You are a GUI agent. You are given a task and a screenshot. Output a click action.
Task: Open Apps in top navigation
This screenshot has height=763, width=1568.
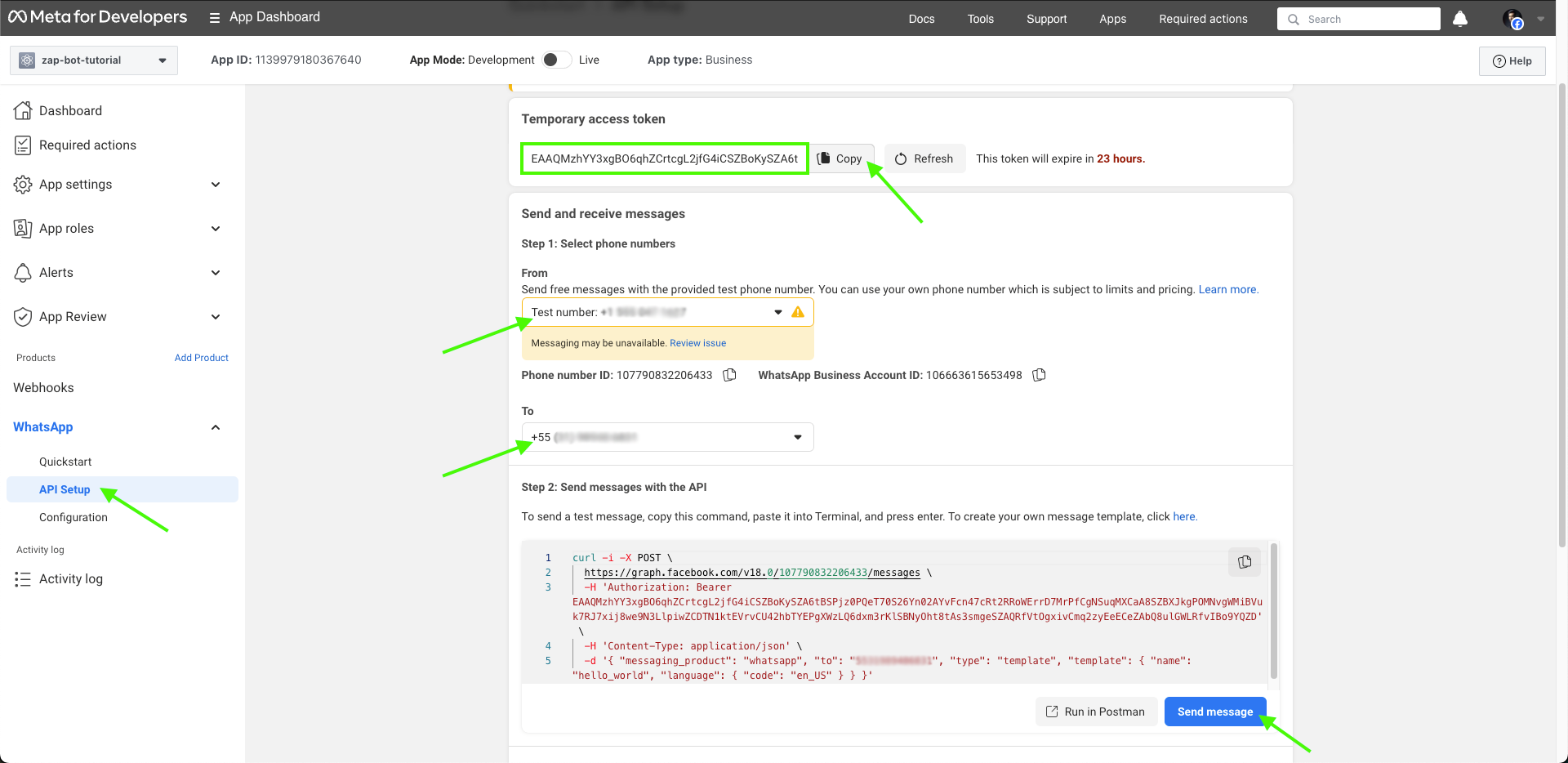pyautogui.click(x=1112, y=19)
